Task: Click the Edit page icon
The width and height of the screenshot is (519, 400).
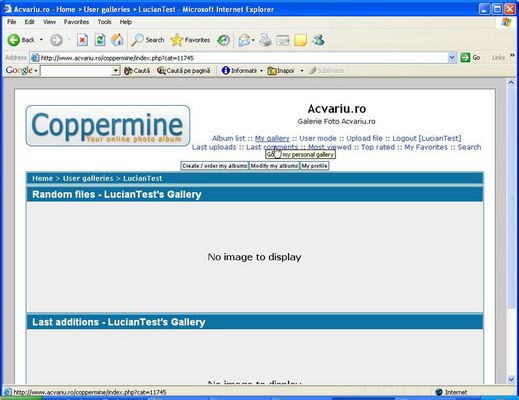Action: pos(283,41)
